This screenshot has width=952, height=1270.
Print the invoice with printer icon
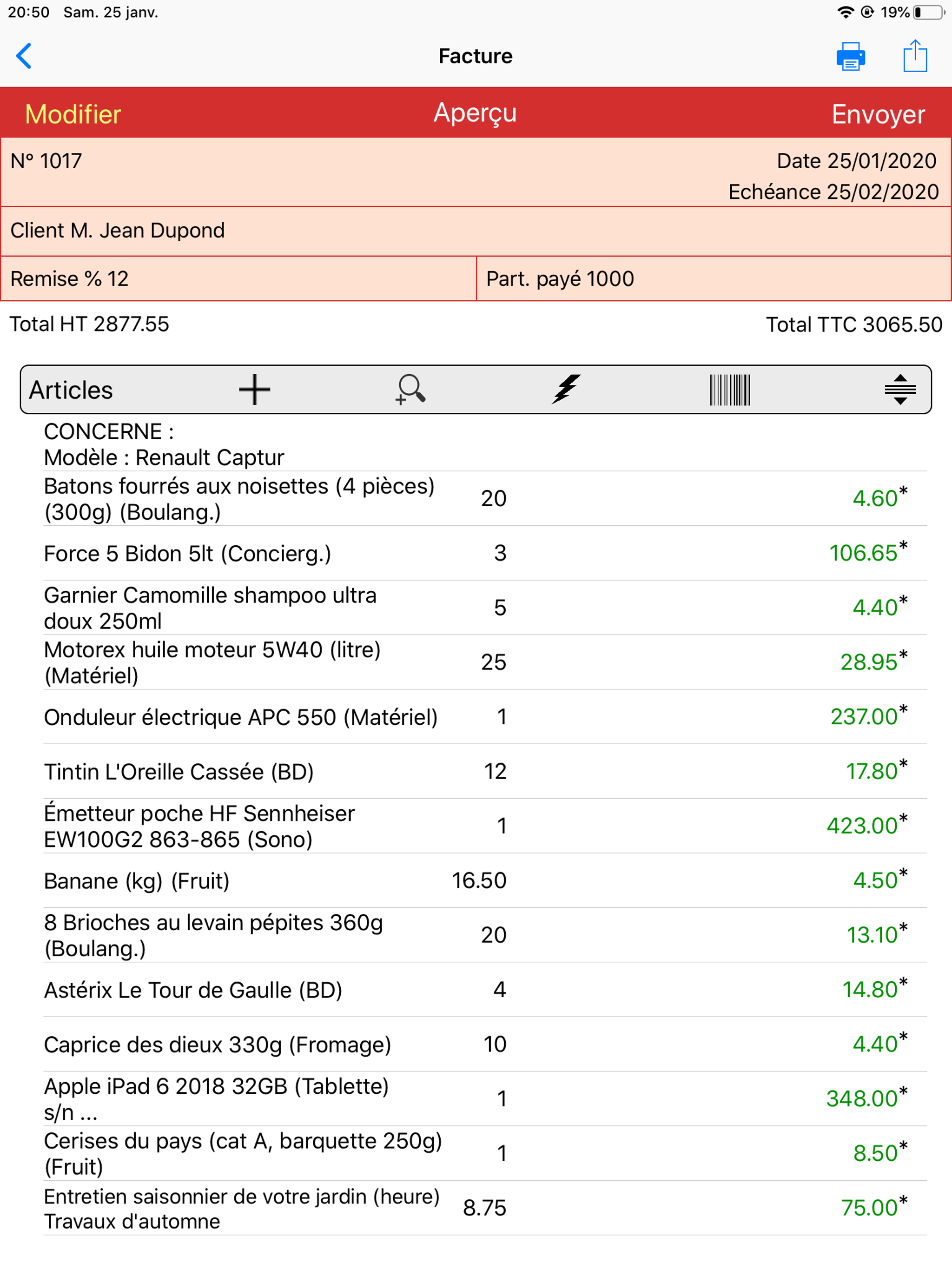click(x=850, y=56)
